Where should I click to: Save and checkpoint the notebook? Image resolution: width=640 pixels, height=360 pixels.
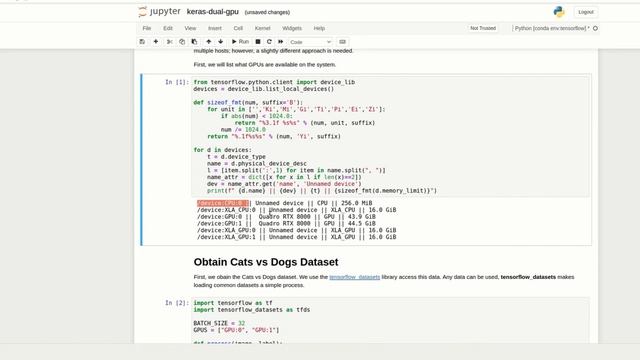click(x=142, y=42)
